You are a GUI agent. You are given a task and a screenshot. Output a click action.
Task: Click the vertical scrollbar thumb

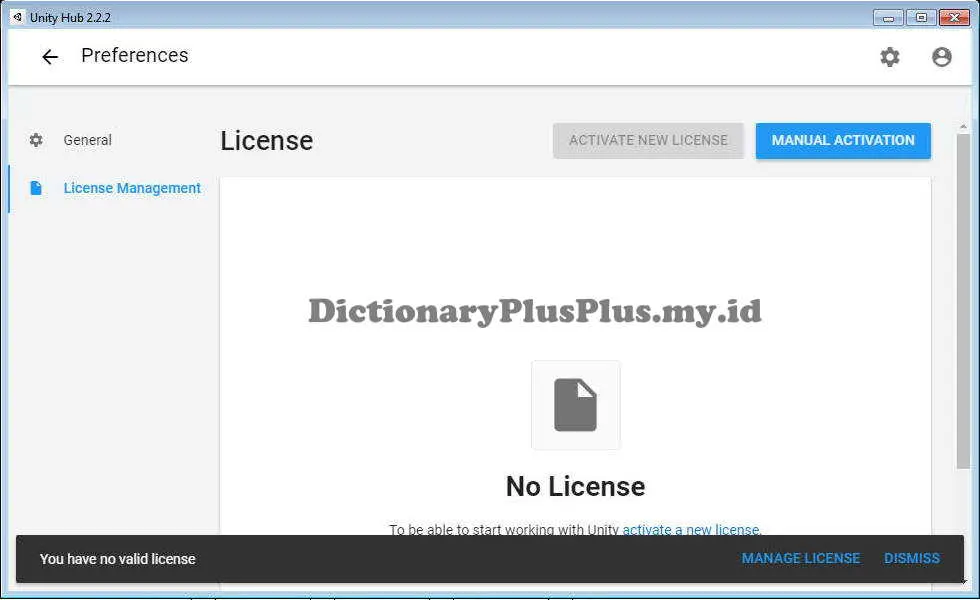[x=963, y=301]
